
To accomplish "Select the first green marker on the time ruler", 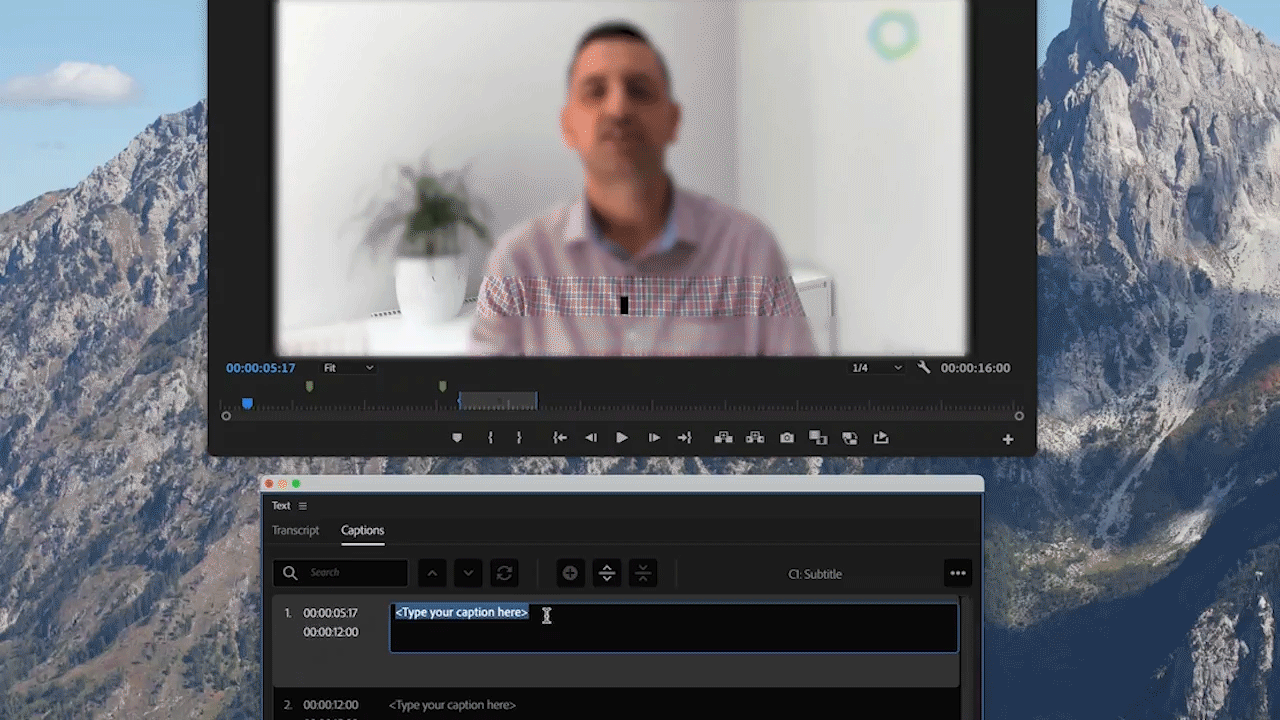I will point(309,386).
